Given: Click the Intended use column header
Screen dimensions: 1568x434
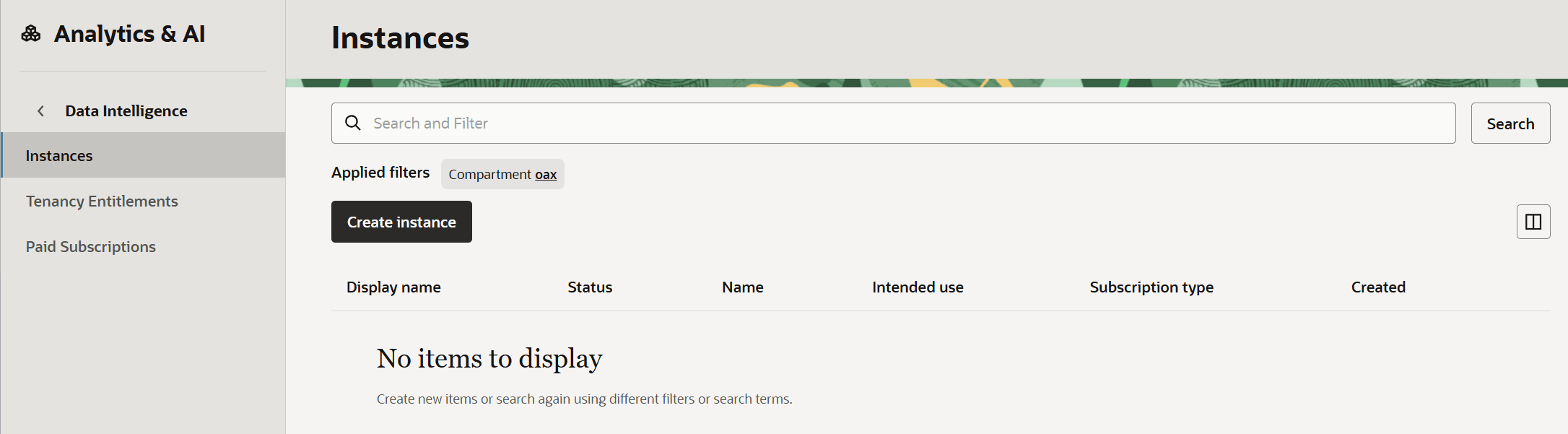Looking at the screenshot, I should point(918,287).
